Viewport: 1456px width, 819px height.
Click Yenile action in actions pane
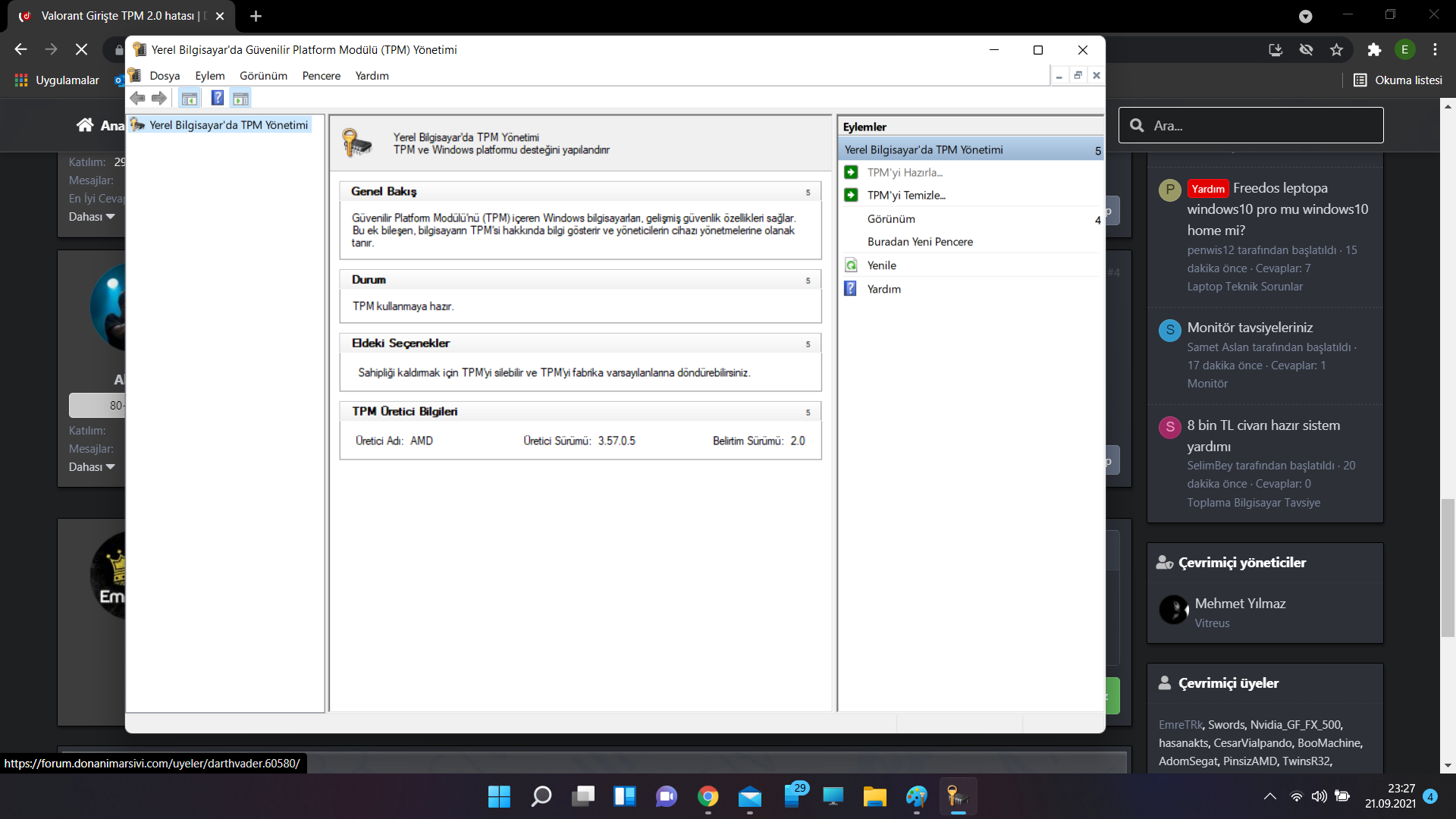coord(881,265)
